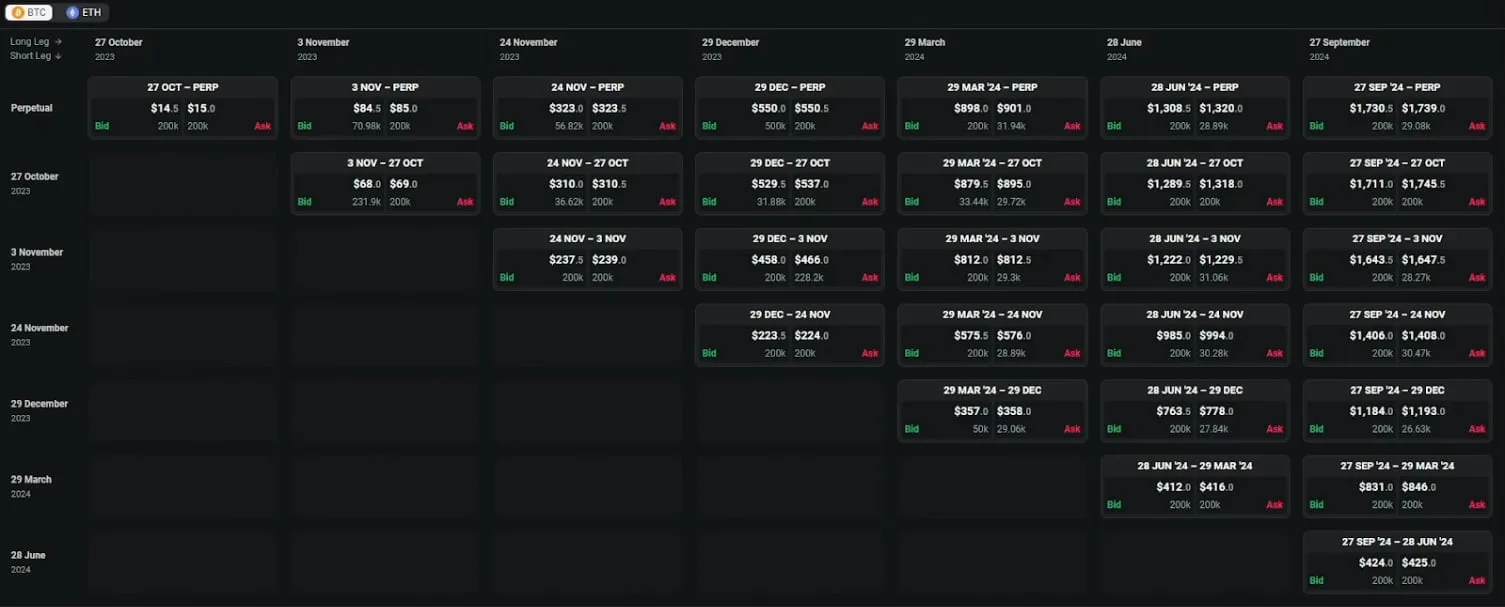This screenshot has width=1505, height=607.
Task: Click the 500k bid size in 29 DEC – PERP
Action: coord(775,127)
